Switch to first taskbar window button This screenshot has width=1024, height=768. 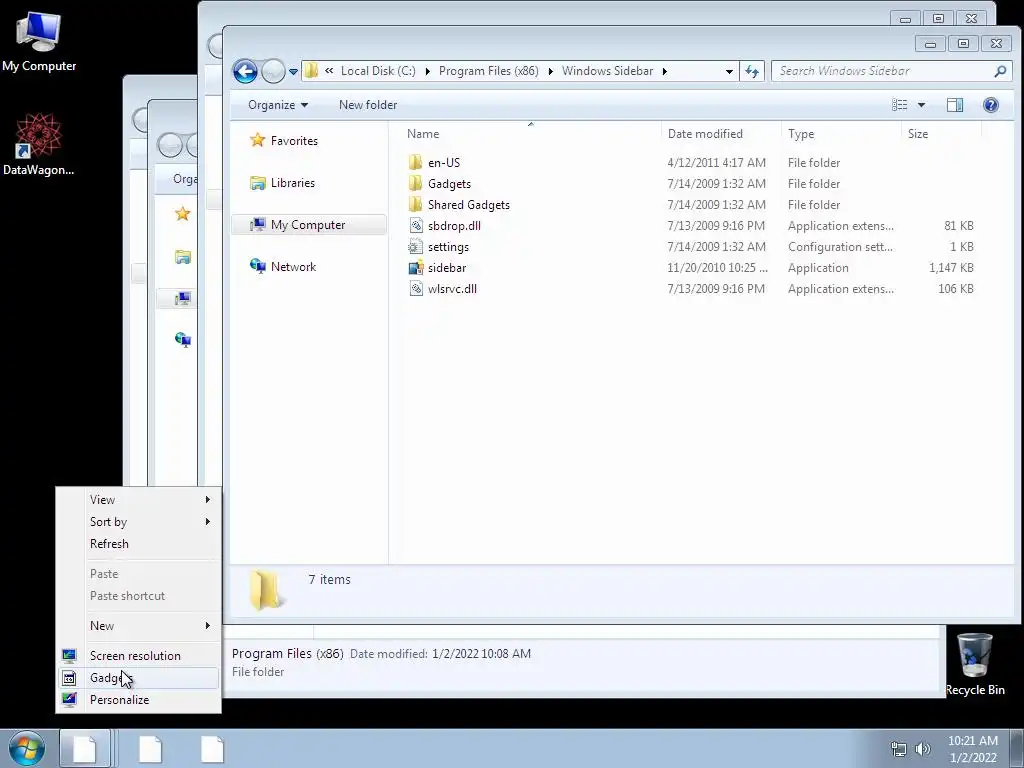(85, 748)
